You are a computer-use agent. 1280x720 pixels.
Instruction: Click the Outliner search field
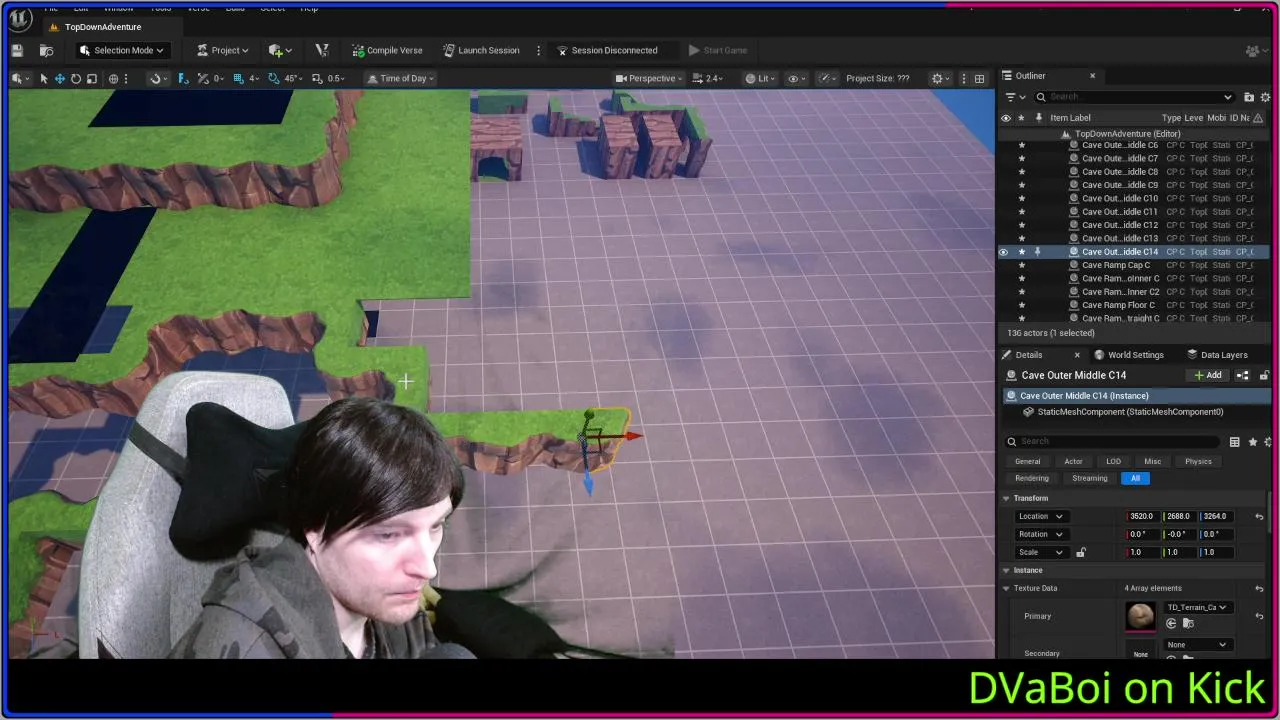click(x=1135, y=97)
